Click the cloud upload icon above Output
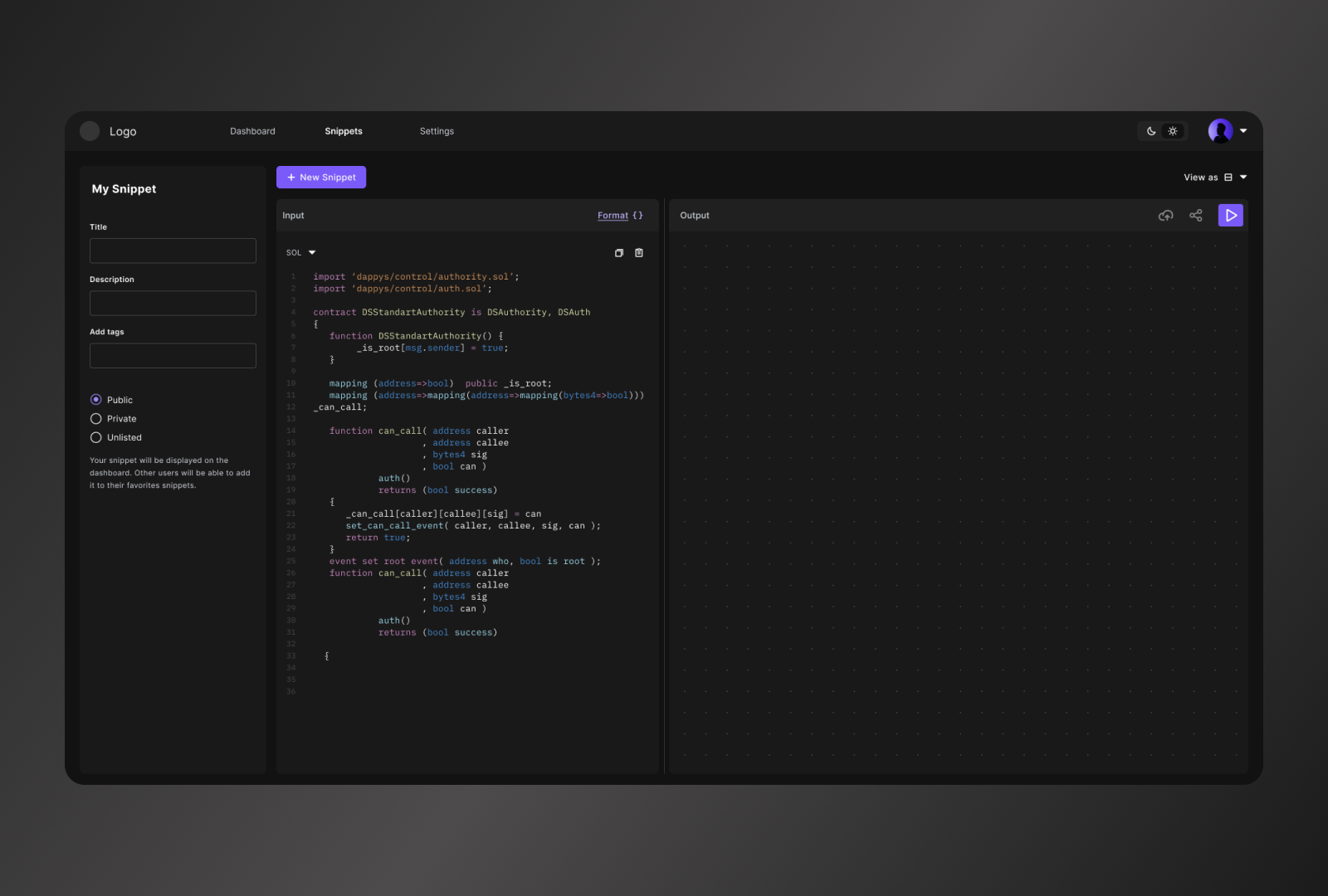 (1165, 215)
